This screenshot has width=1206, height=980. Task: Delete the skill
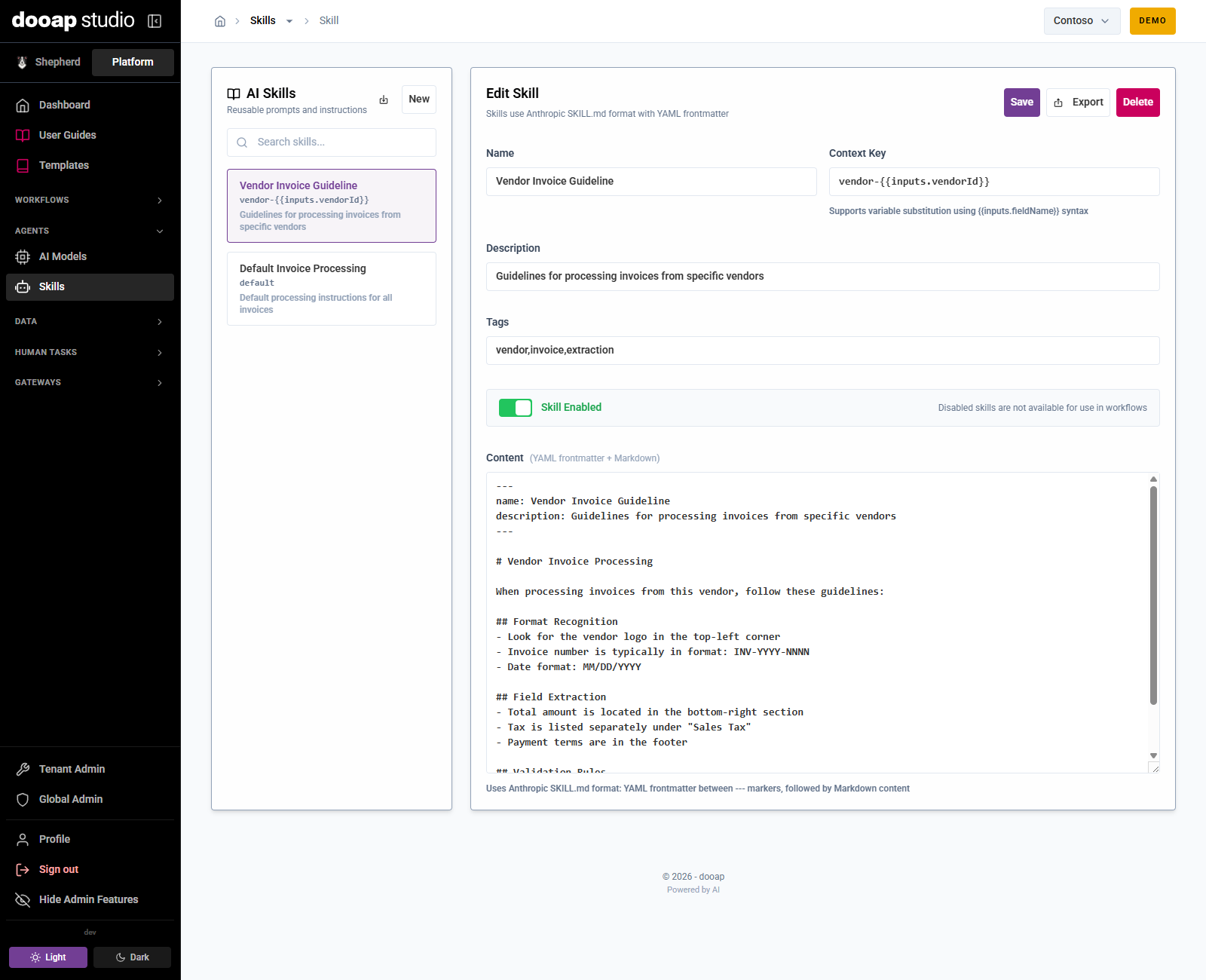[x=1137, y=103]
